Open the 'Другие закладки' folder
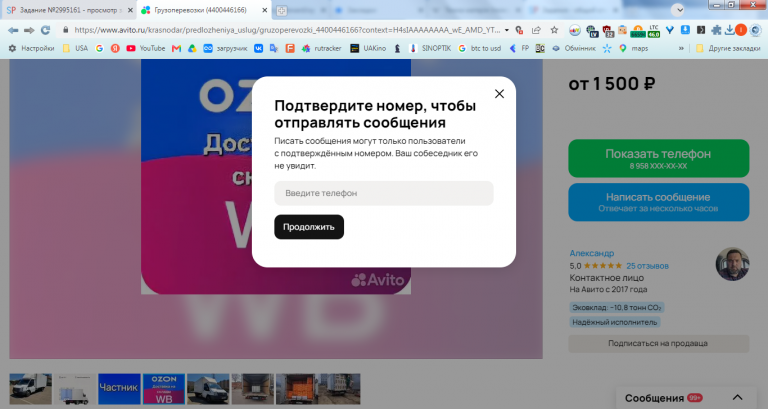 pyautogui.click(x=728, y=48)
